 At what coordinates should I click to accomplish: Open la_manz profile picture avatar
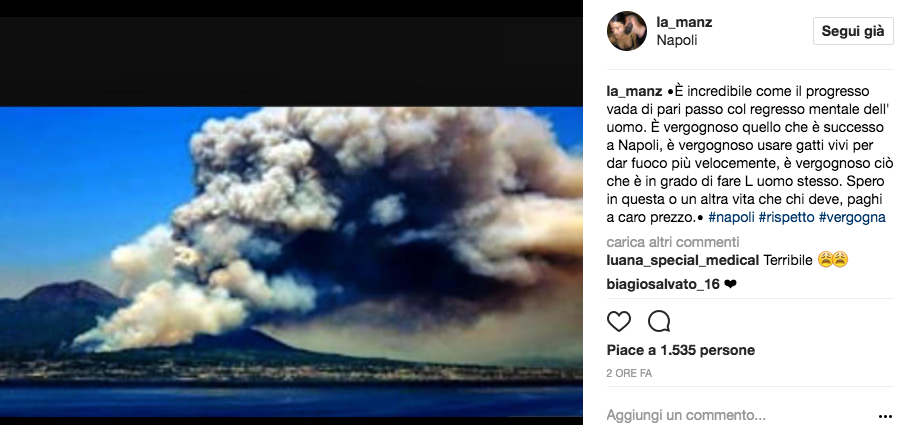click(x=627, y=31)
